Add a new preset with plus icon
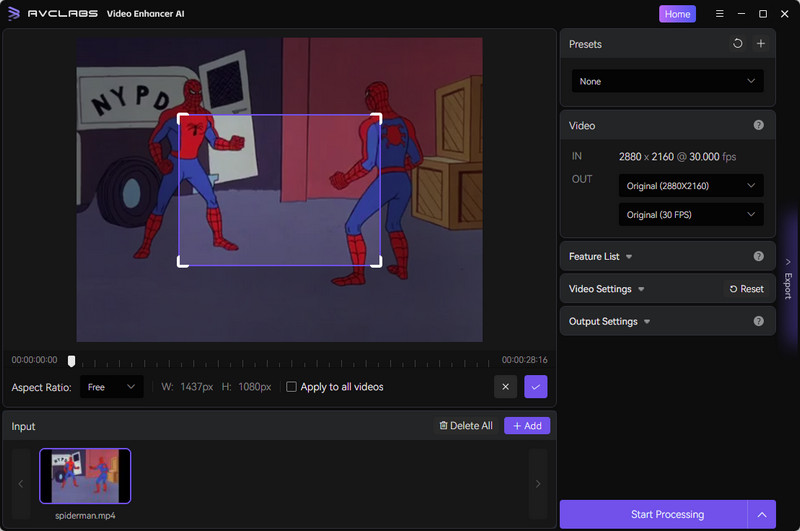Image resolution: width=800 pixels, height=531 pixels. click(x=760, y=44)
